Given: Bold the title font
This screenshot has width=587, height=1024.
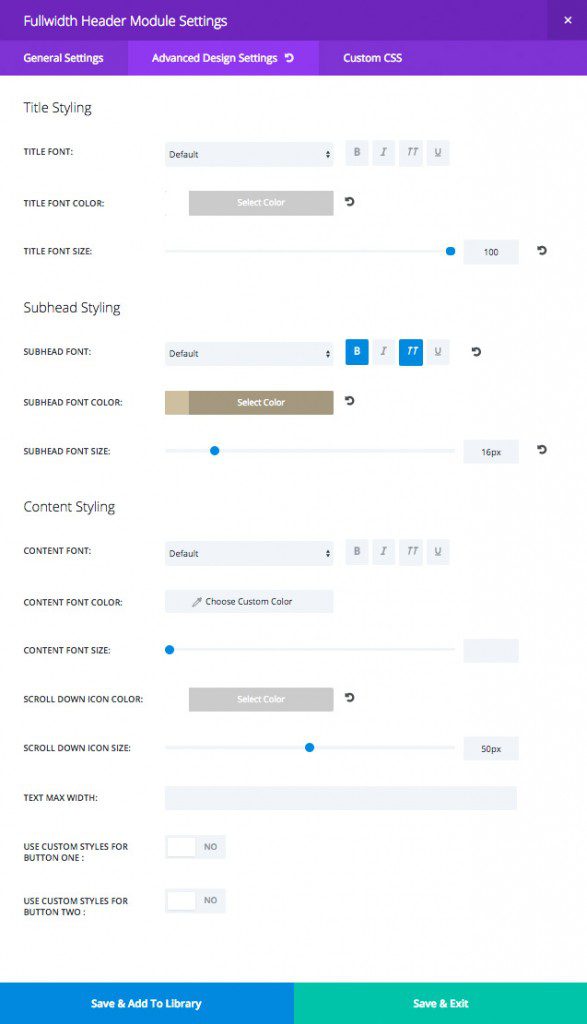Looking at the screenshot, I should pyautogui.click(x=356, y=152).
